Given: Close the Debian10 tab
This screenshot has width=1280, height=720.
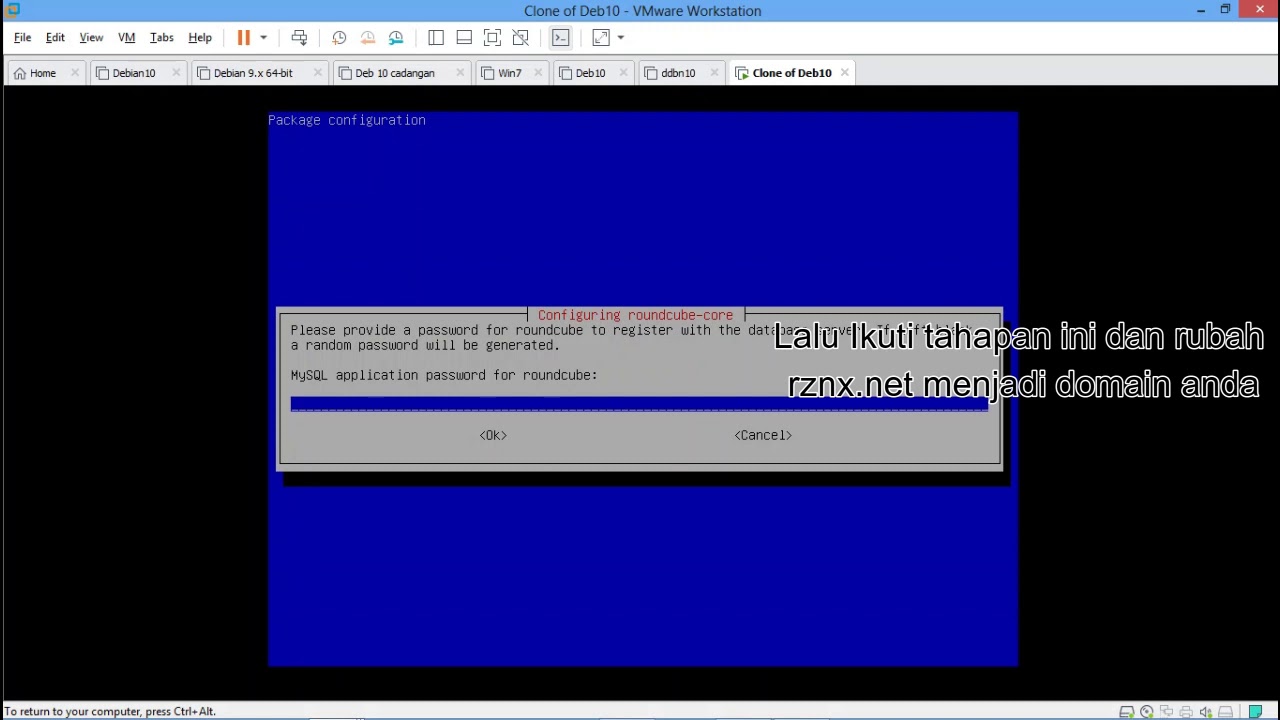Looking at the screenshot, I should 176,73.
